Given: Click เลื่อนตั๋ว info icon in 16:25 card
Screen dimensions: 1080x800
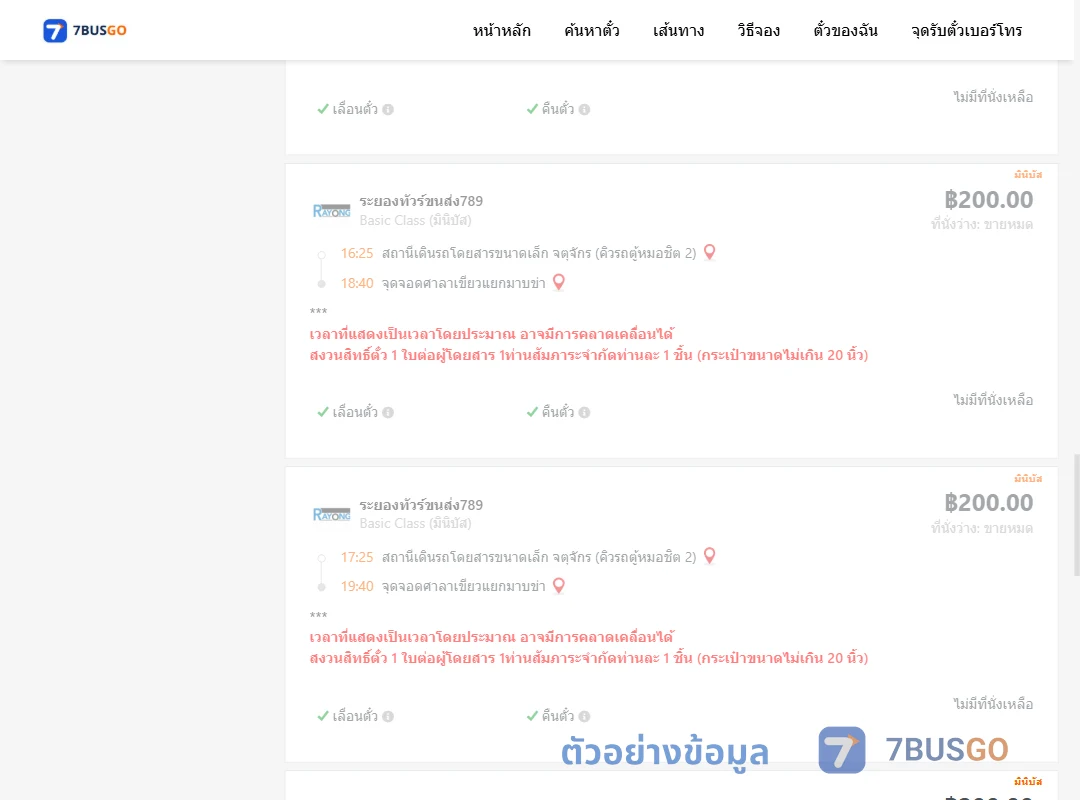Looking at the screenshot, I should pos(388,413).
